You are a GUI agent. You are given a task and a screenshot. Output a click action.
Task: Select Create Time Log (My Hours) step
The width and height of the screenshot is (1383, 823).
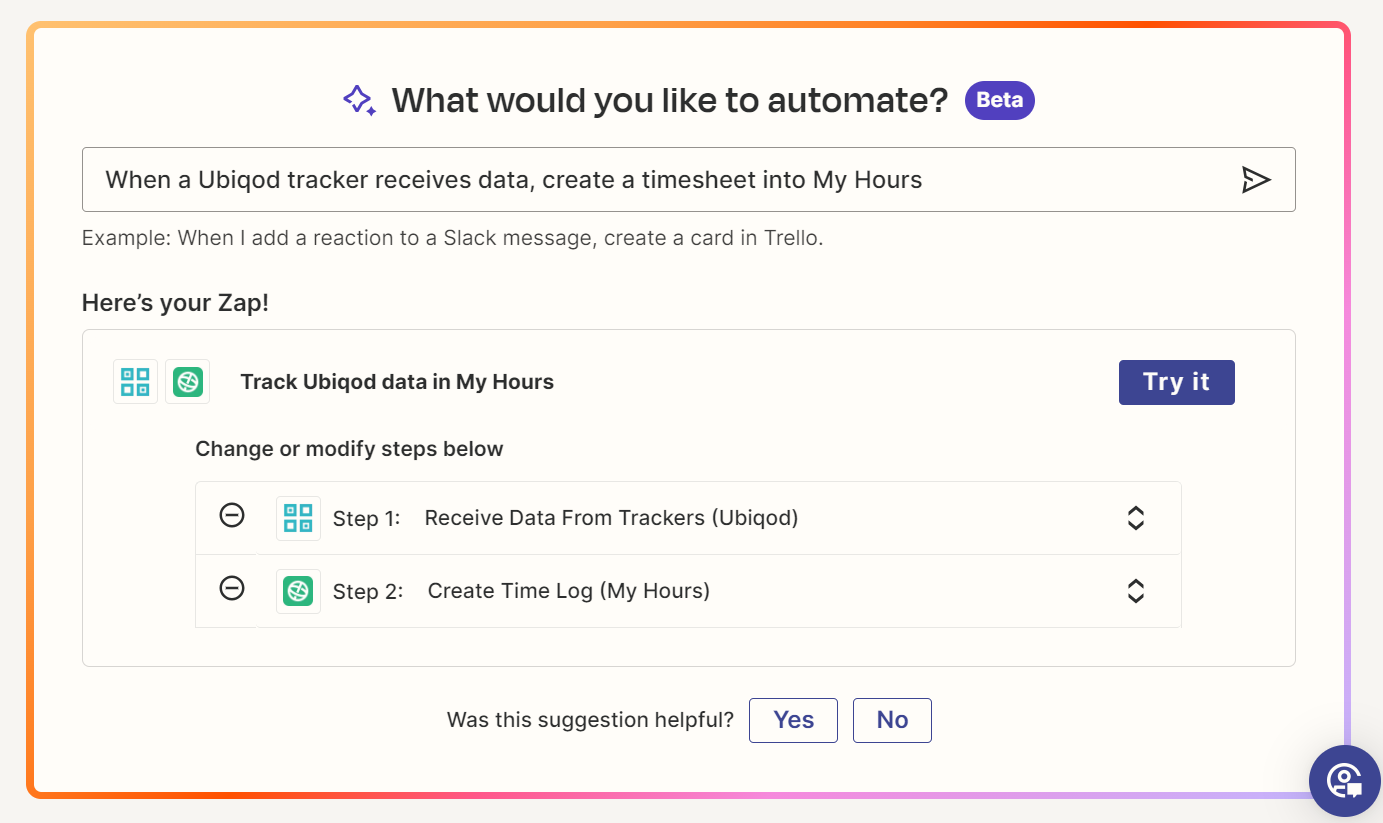pos(569,591)
